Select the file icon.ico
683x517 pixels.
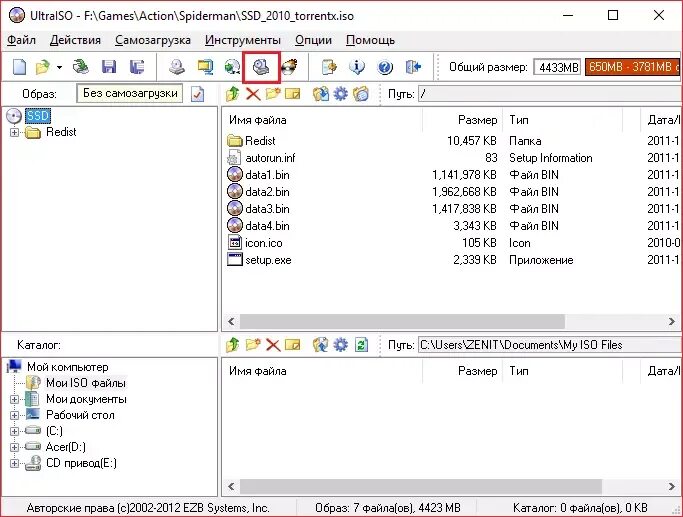264,243
